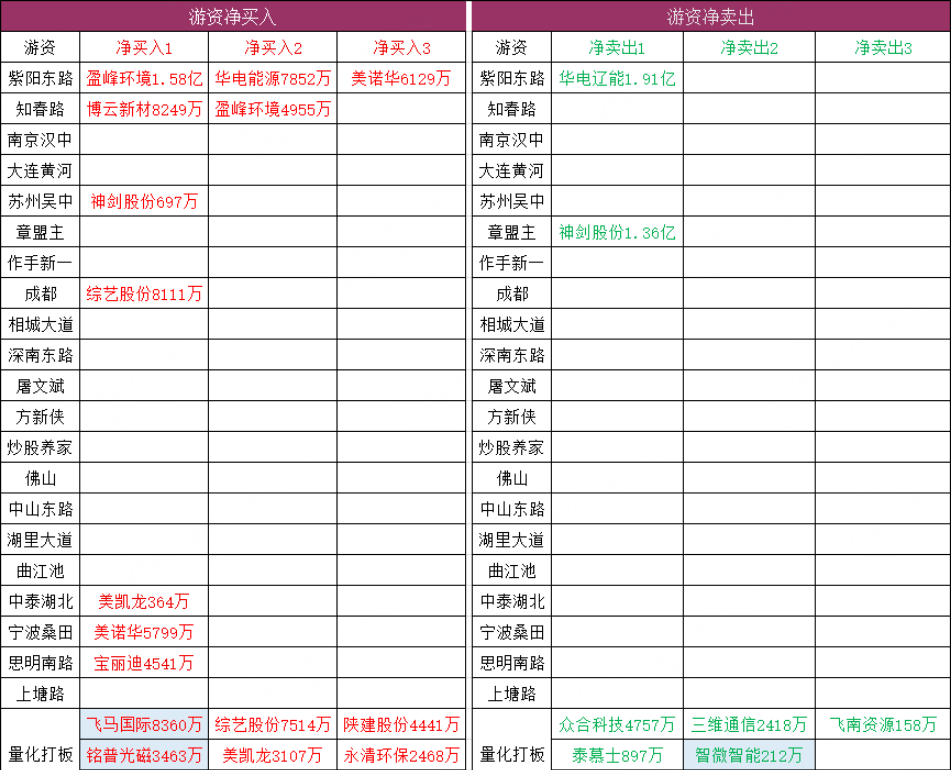Select the 净买入2 column header
The width and height of the screenshot is (952, 770).
273,47
